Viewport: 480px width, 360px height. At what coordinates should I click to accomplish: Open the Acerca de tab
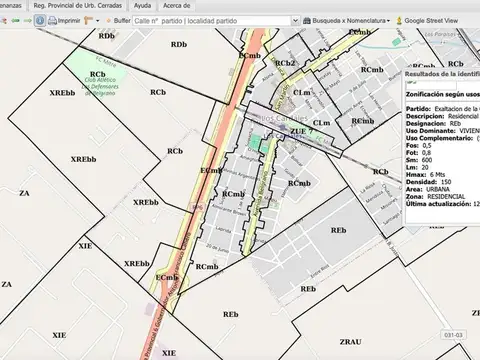click(x=177, y=5)
